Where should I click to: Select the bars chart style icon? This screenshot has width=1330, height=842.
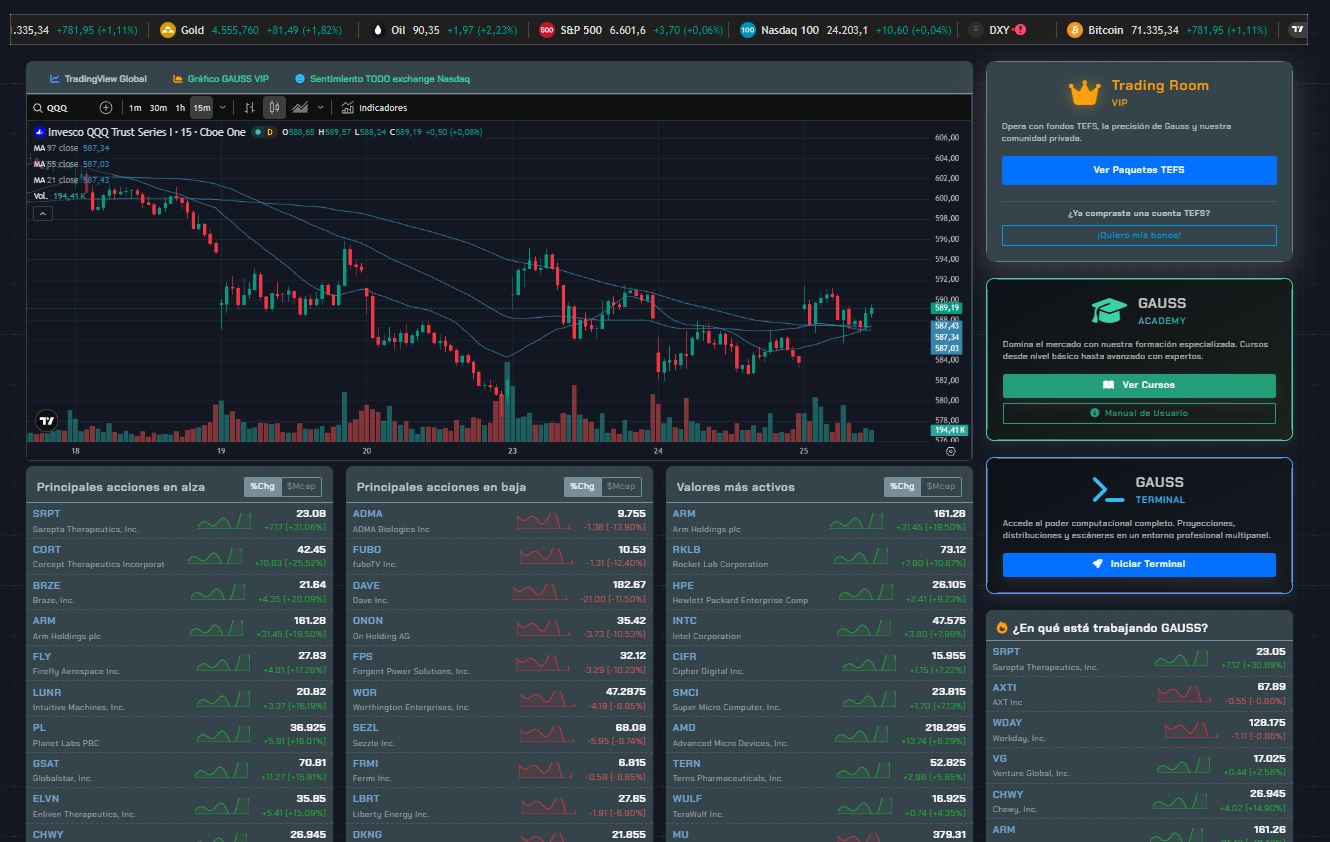250,108
